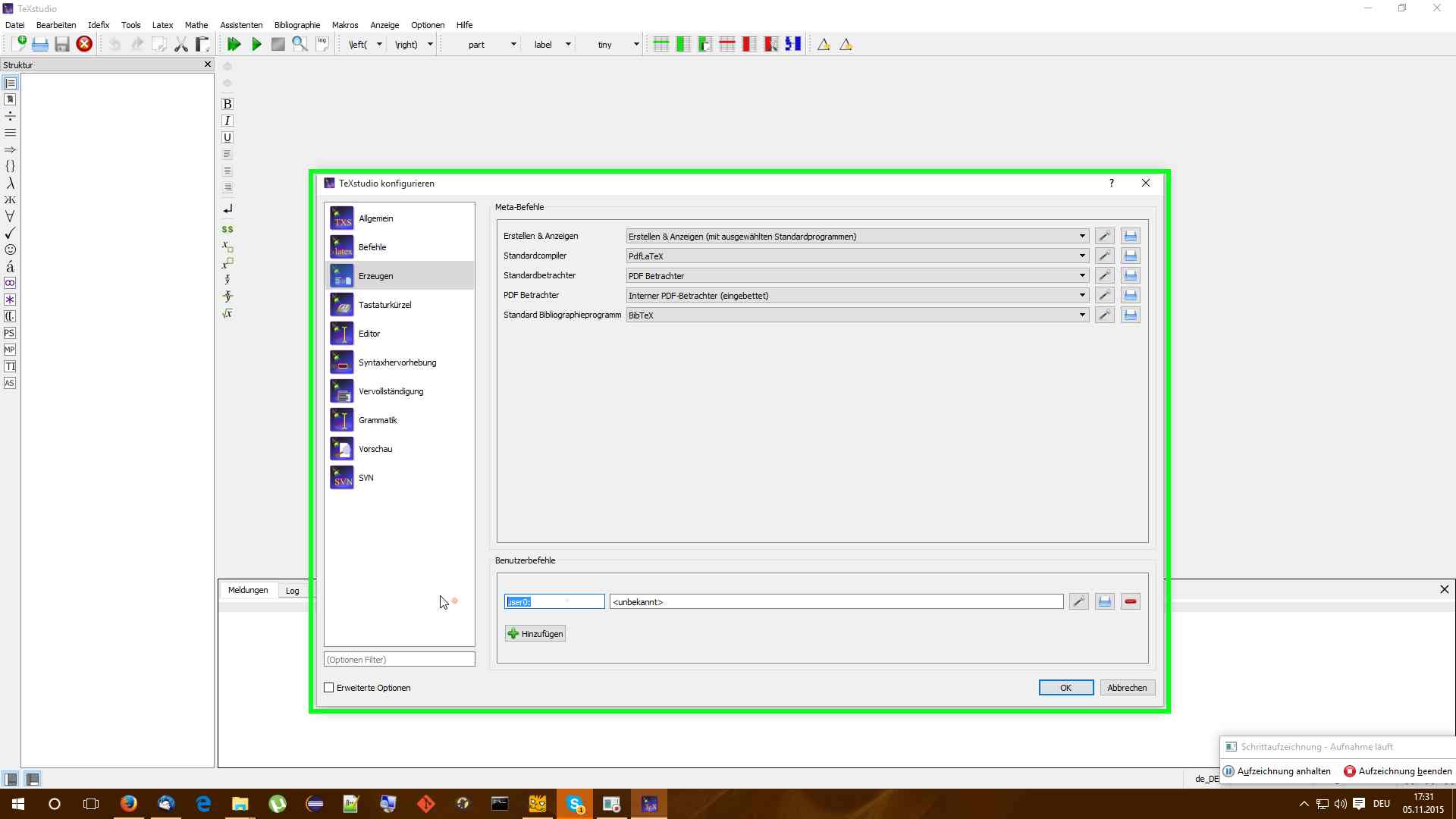Click the Build & View double arrow

pos(234,44)
